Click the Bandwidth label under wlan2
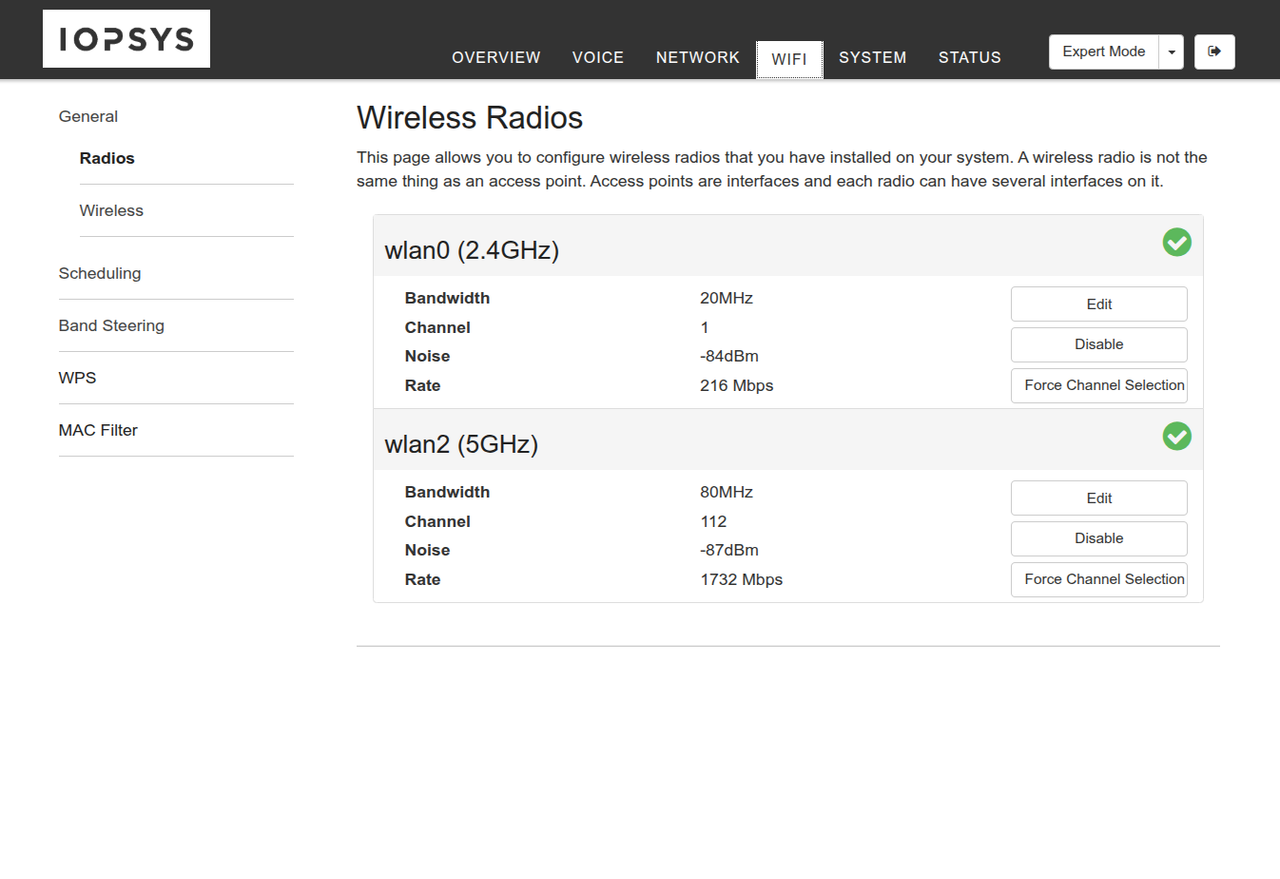 [x=447, y=492]
